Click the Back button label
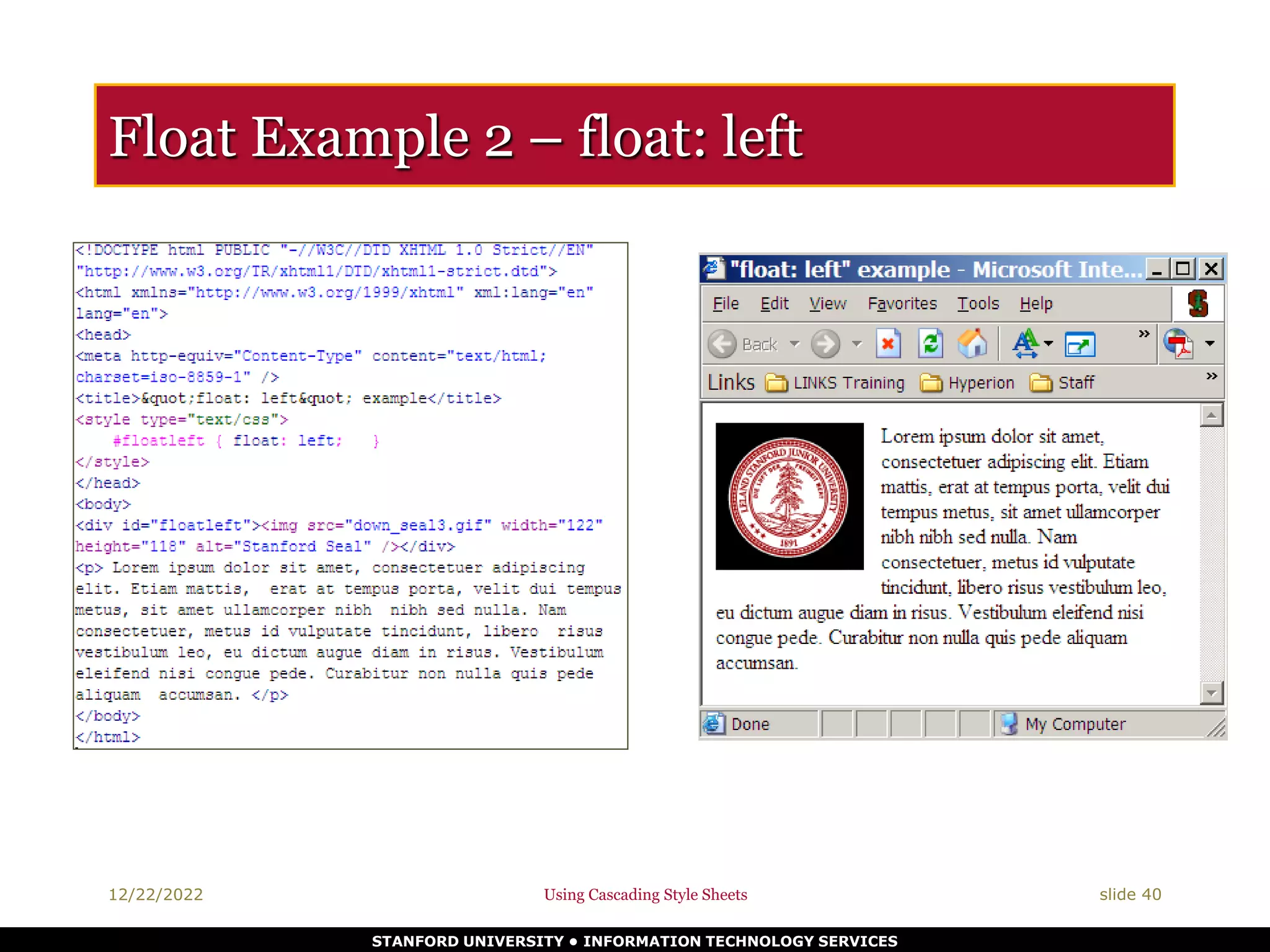This screenshot has height=952, width=1270. pos(760,345)
